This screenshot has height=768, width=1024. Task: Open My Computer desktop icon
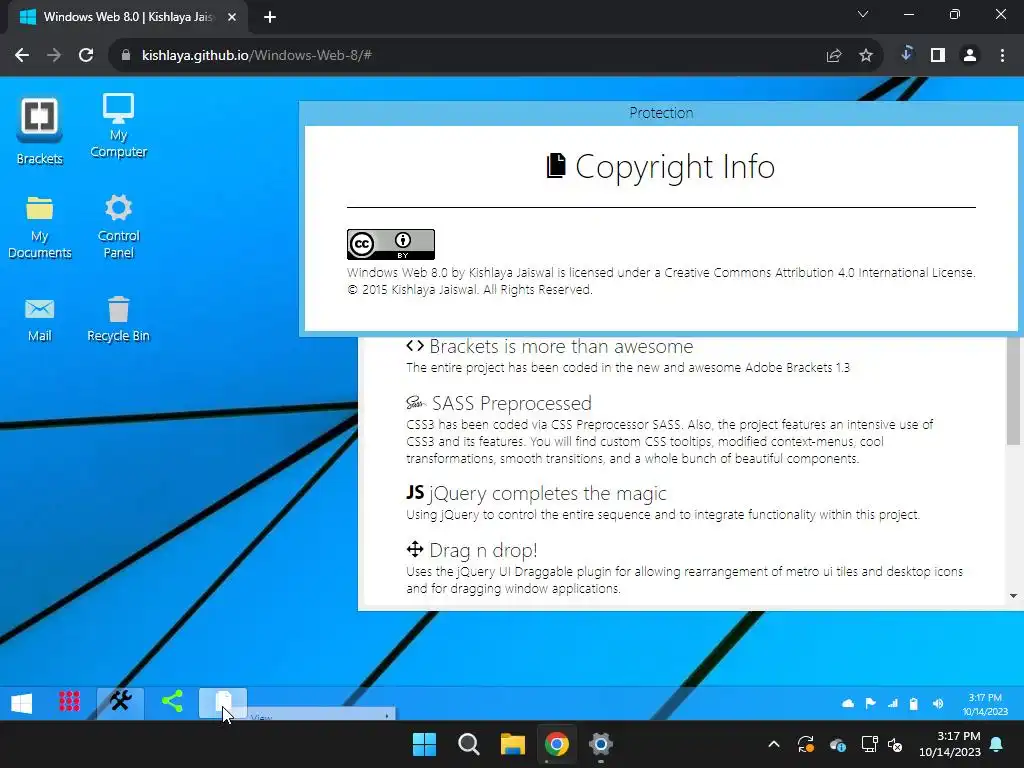[x=118, y=125]
